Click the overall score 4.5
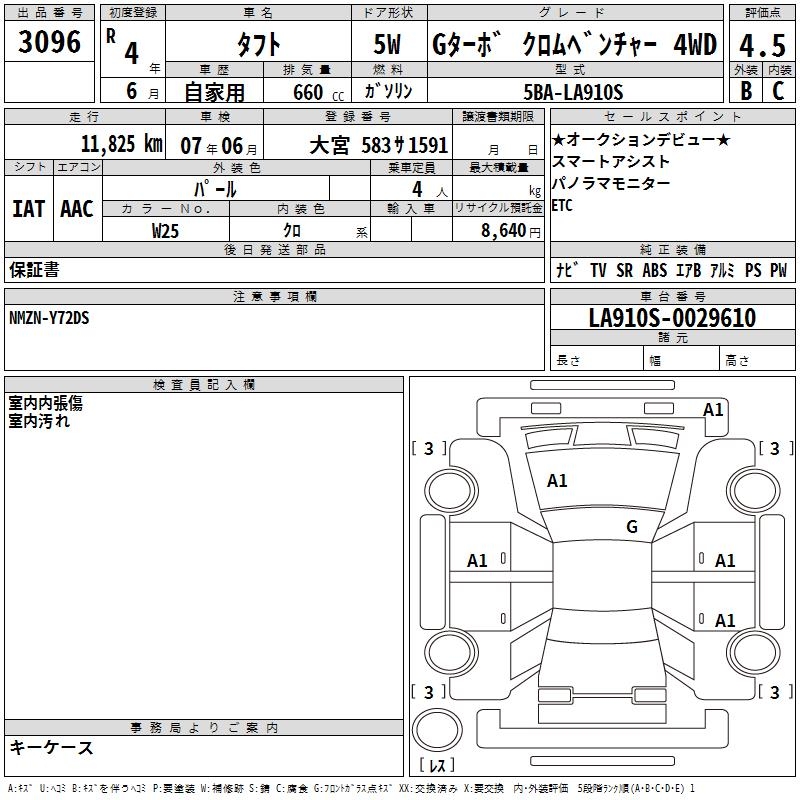This screenshot has width=800, height=800. tap(762, 45)
